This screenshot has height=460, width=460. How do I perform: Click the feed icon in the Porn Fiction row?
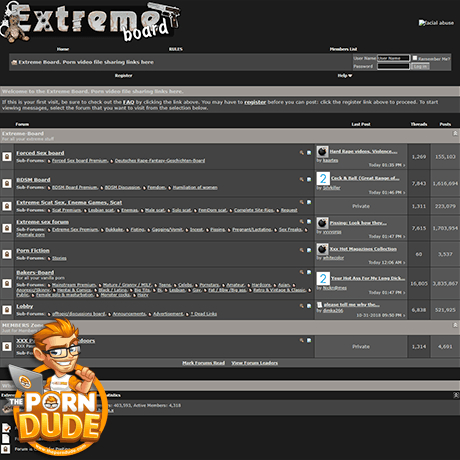tap(309, 250)
